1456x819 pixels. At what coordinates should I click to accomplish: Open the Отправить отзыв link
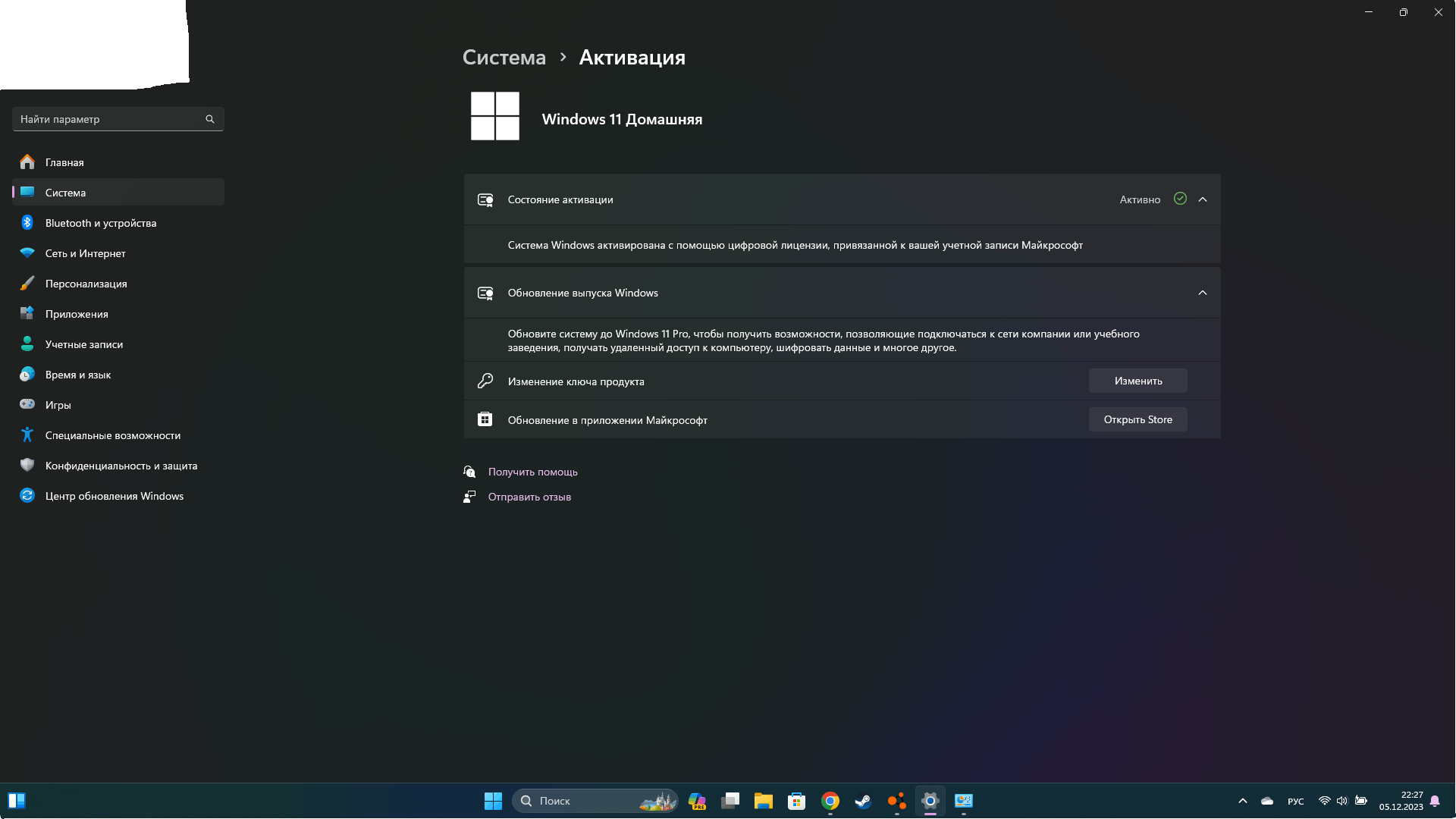point(529,497)
